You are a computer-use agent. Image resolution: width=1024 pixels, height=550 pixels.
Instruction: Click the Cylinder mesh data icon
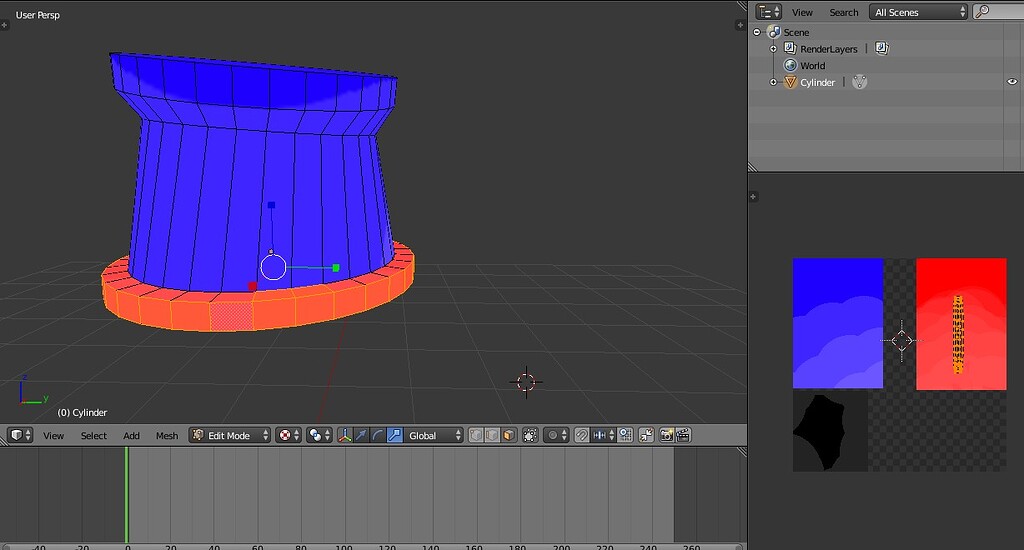(859, 82)
